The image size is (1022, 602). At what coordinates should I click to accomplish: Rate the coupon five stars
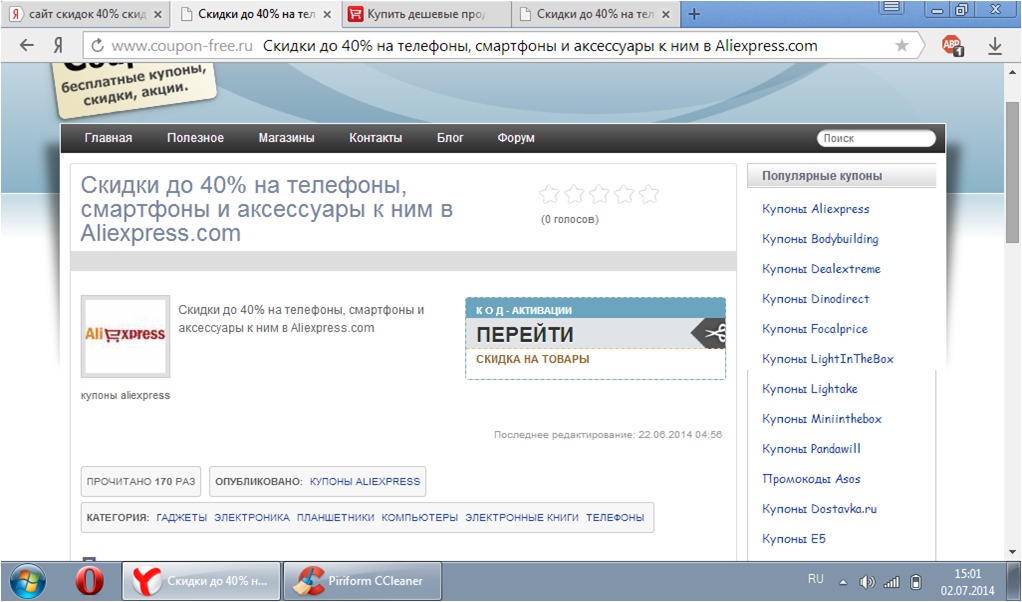pos(649,194)
